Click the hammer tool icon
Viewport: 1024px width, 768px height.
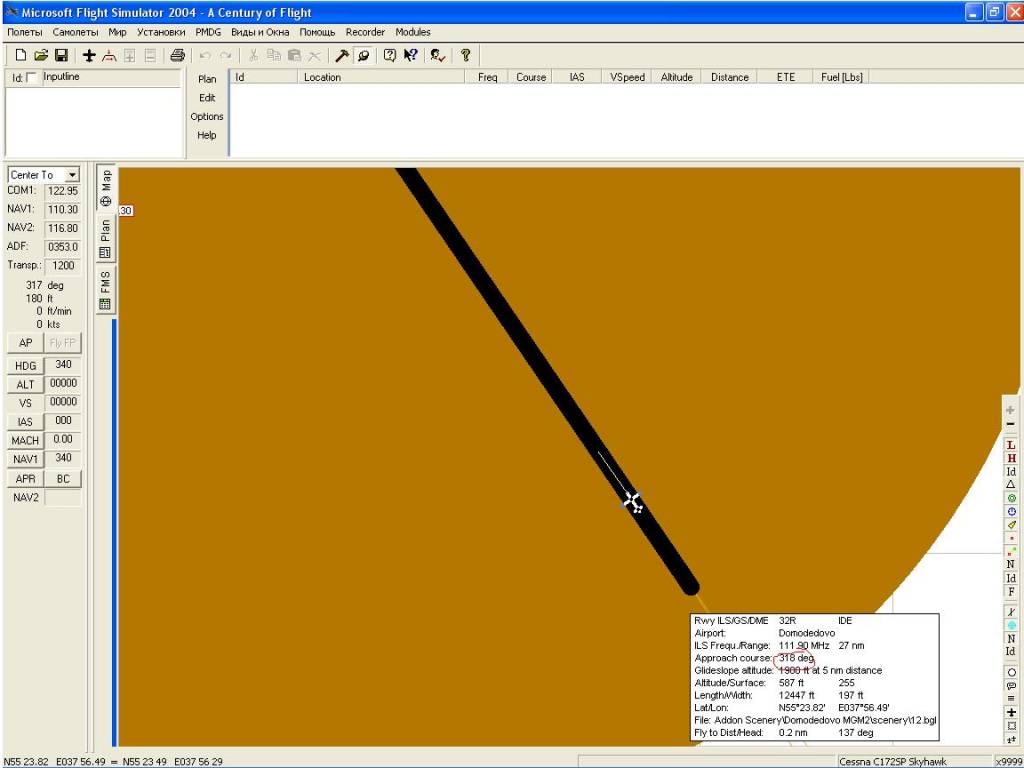click(341, 55)
